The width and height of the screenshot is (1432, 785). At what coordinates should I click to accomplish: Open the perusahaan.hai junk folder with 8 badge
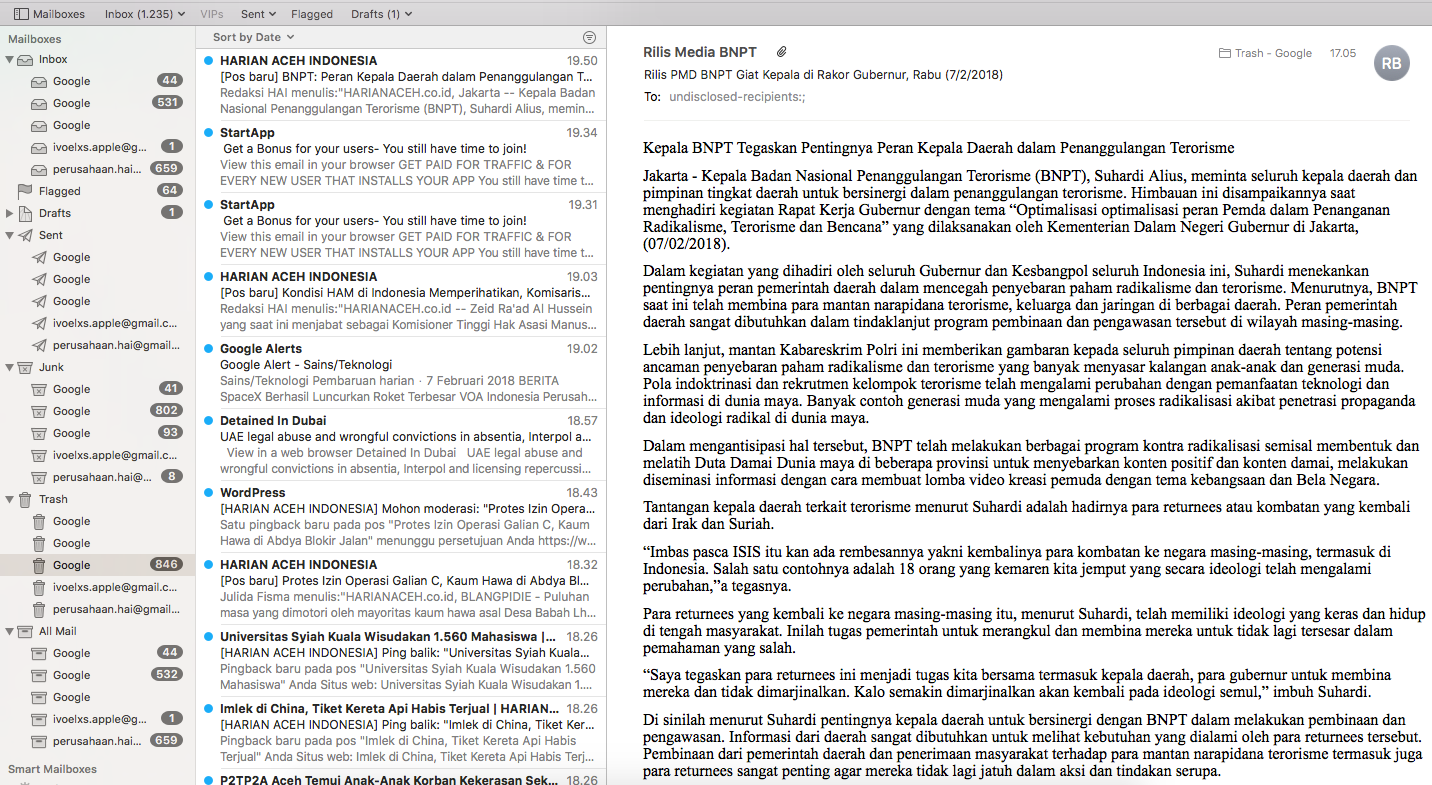click(98, 477)
